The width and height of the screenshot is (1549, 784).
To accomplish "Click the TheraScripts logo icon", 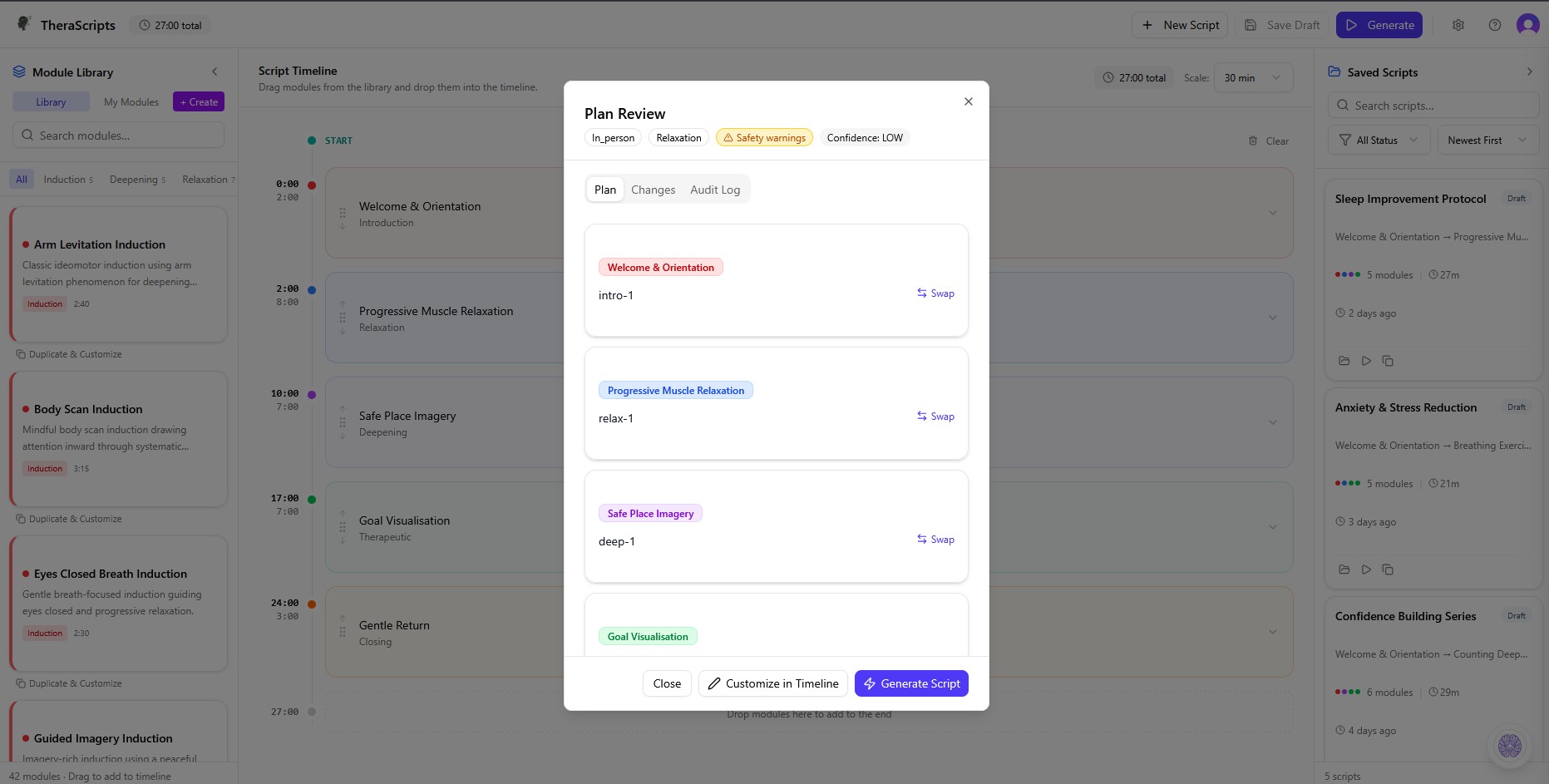I will coord(25,24).
